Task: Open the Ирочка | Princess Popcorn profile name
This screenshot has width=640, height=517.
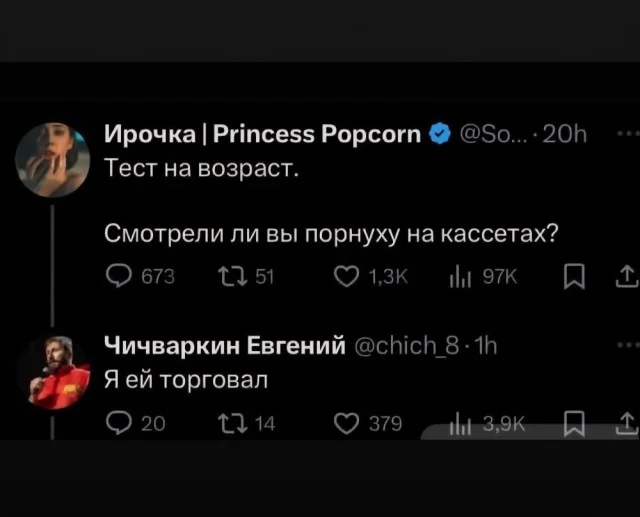Action: [263, 135]
